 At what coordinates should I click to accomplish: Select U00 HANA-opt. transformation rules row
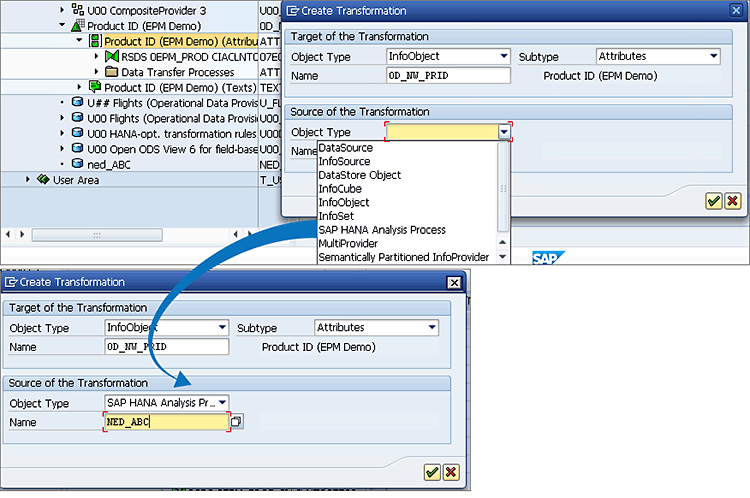[172, 134]
